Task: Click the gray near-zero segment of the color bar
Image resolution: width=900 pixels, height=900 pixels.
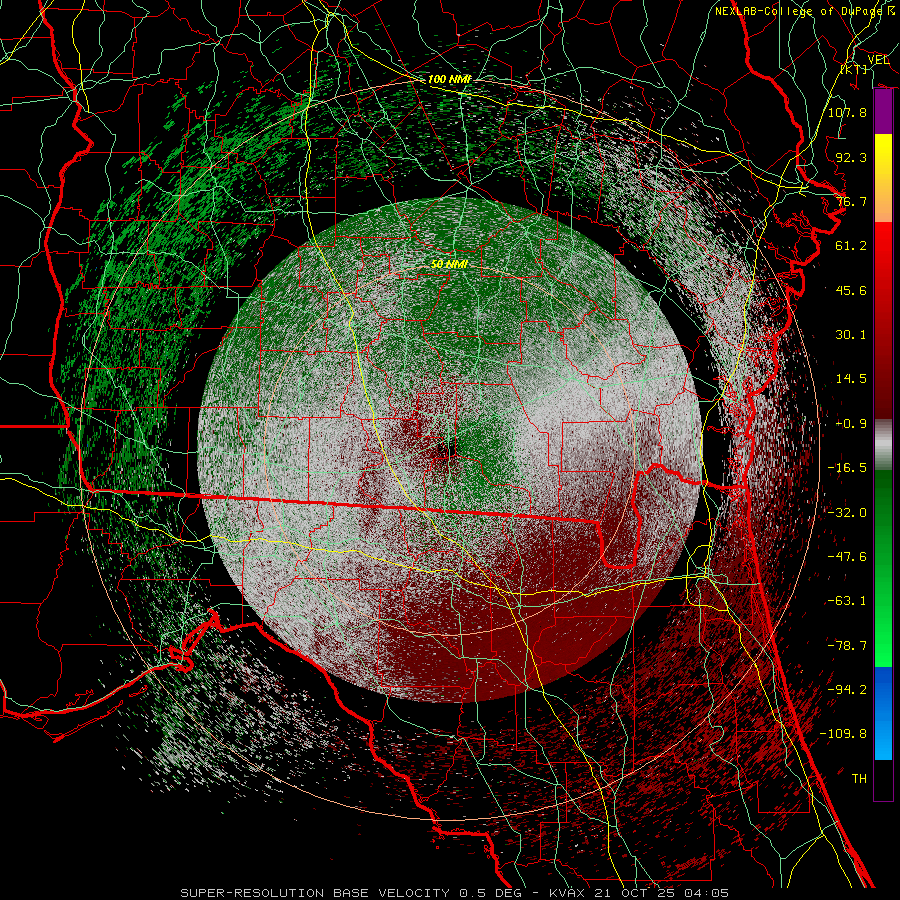Action: tap(883, 445)
